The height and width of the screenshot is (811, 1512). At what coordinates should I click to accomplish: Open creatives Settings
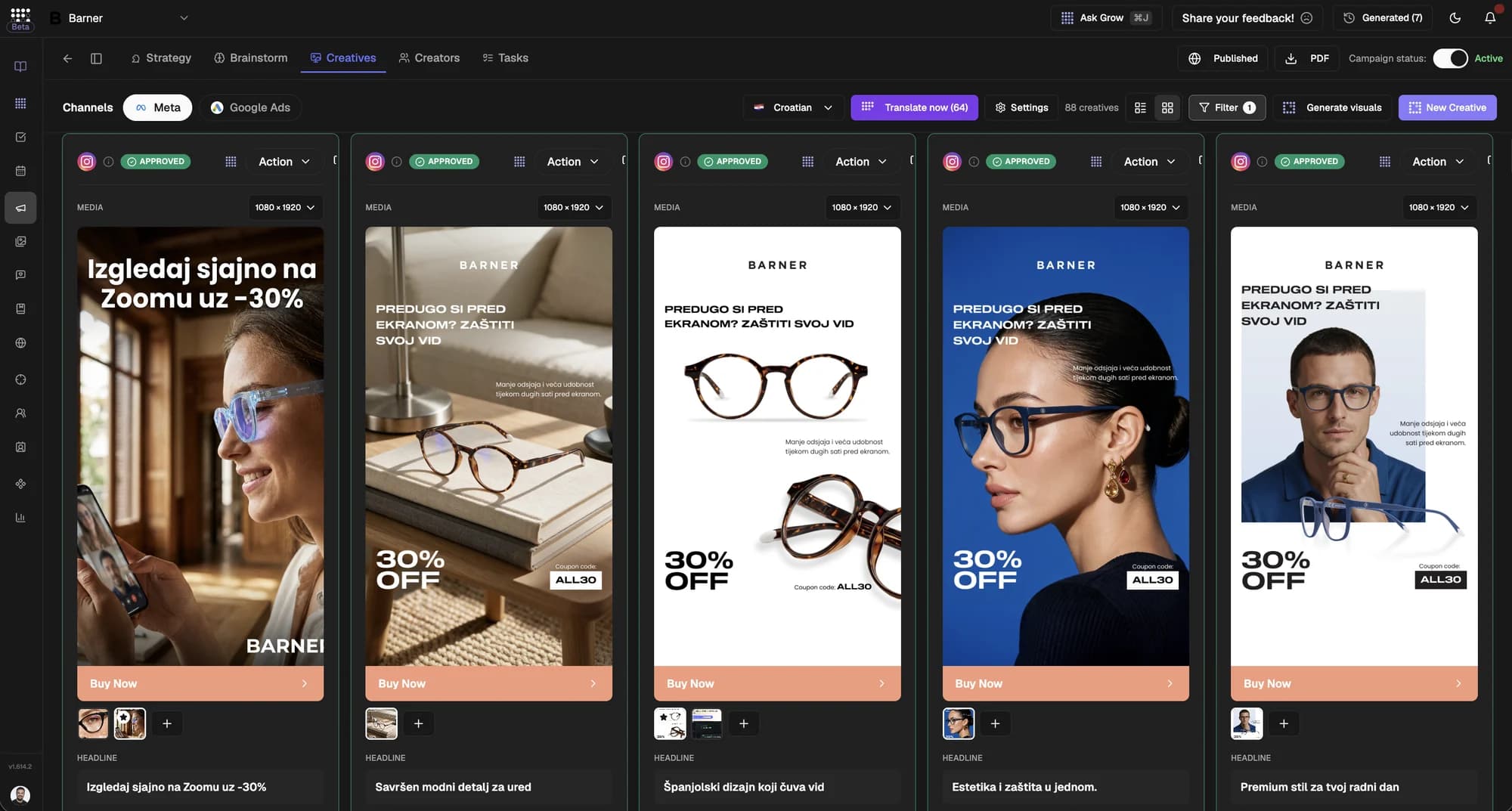click(x=1021, y=107)
